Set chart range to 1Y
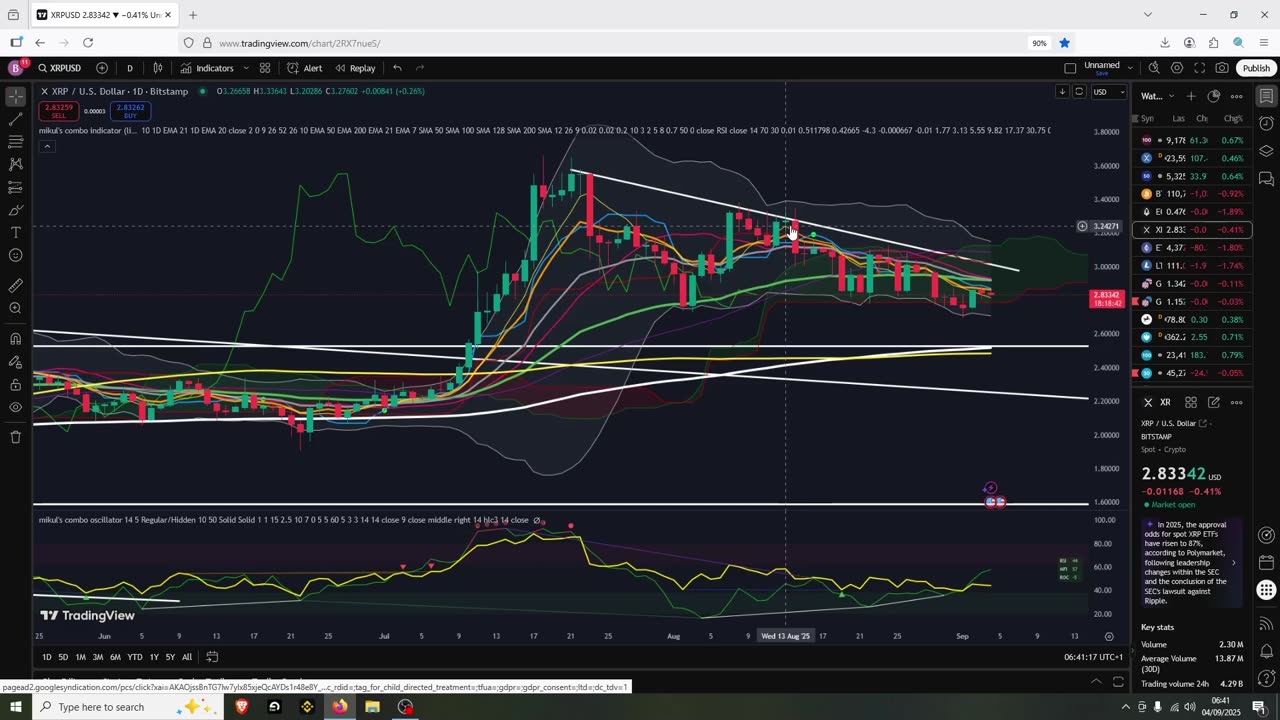 tap(154, 657)
